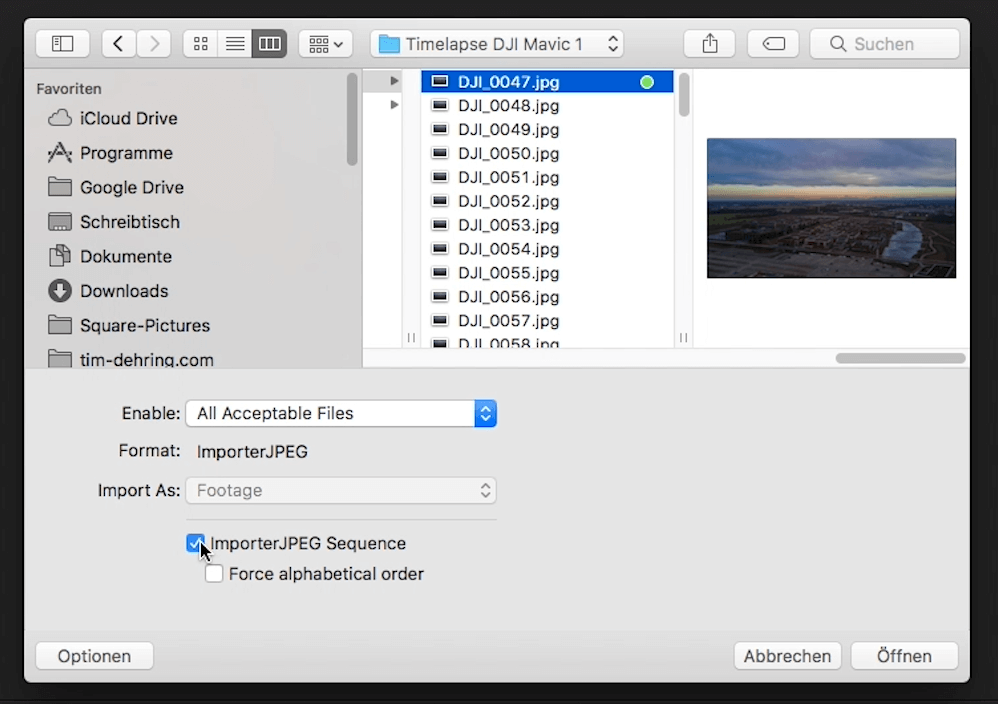Select file DJI_0055.jpg
998x704 pixels.
[547, 272]
